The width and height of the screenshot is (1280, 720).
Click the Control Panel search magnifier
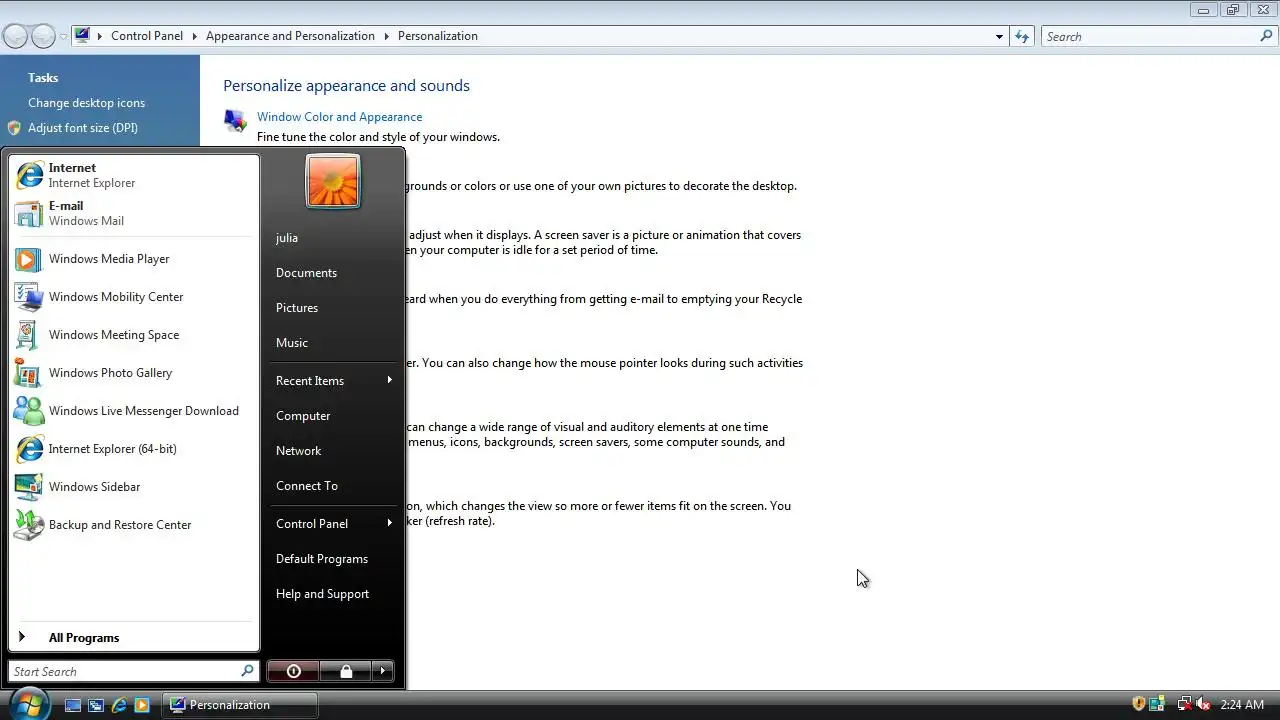(1266, 36)
